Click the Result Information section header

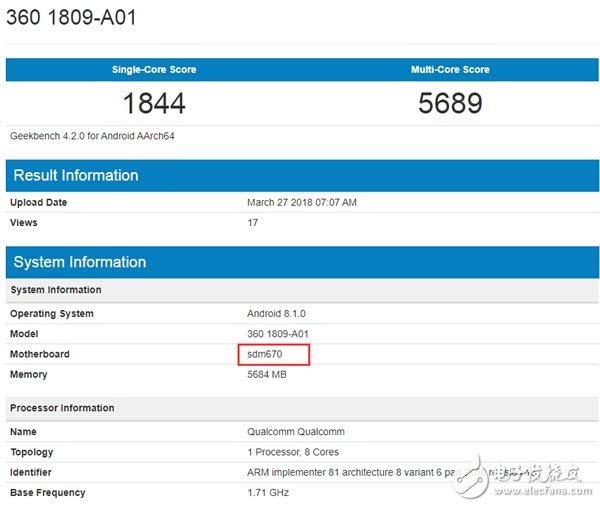coord(76,175)
